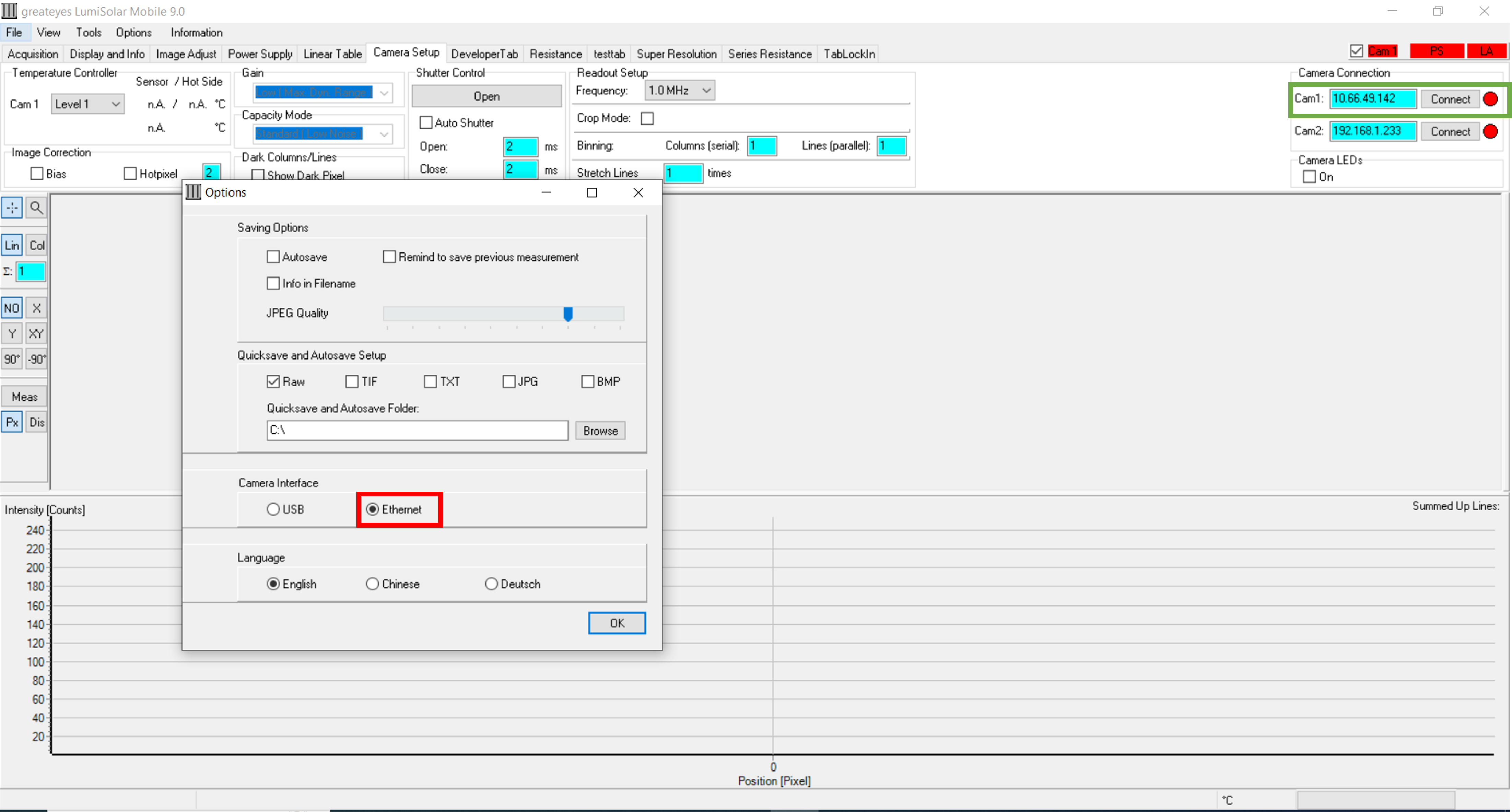The image size is (1512, 812).
Task: Select the XY flip button
Action: [x=36, y=334]
